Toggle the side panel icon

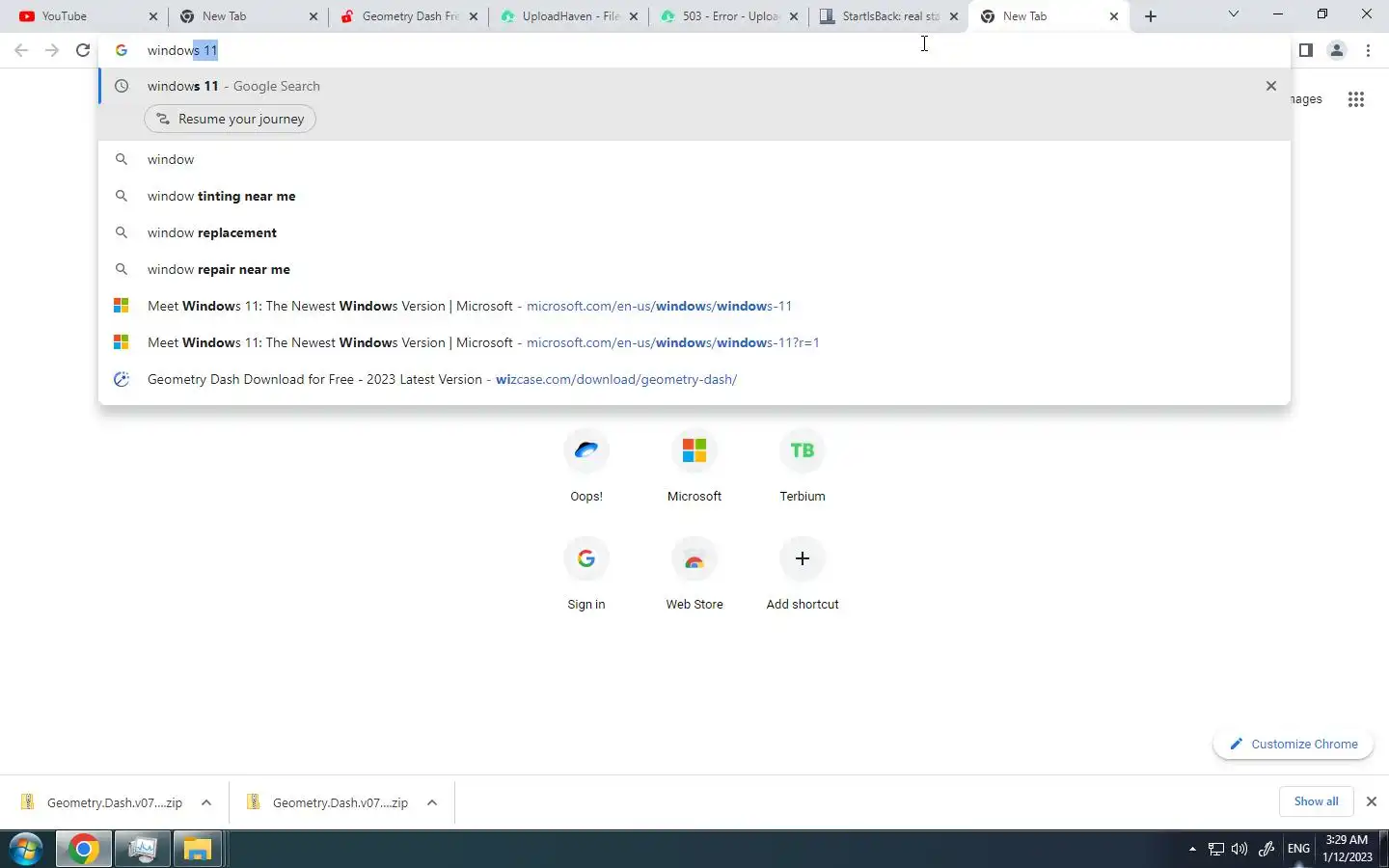pos(1305,50)
